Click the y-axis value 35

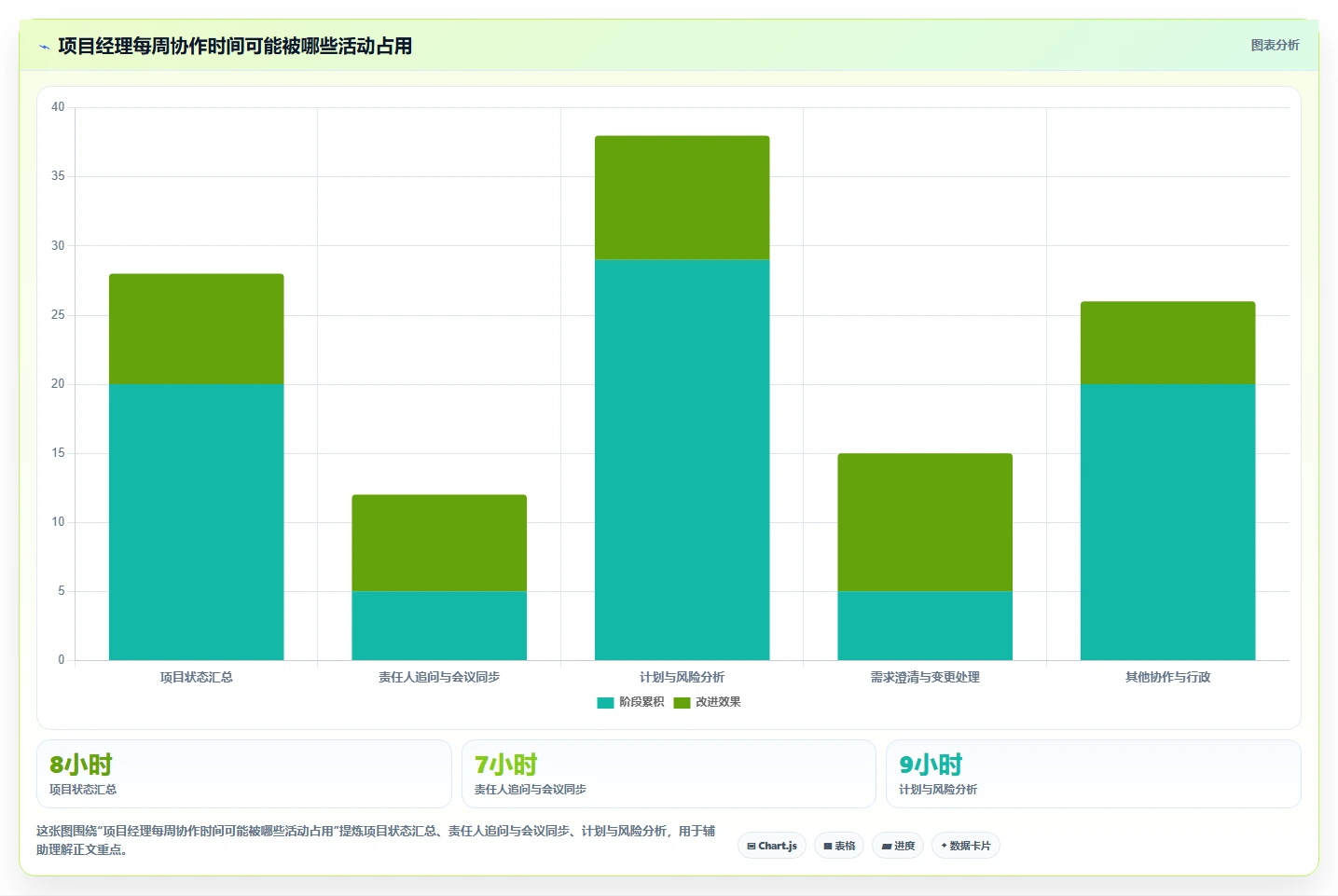click(58, 176)
